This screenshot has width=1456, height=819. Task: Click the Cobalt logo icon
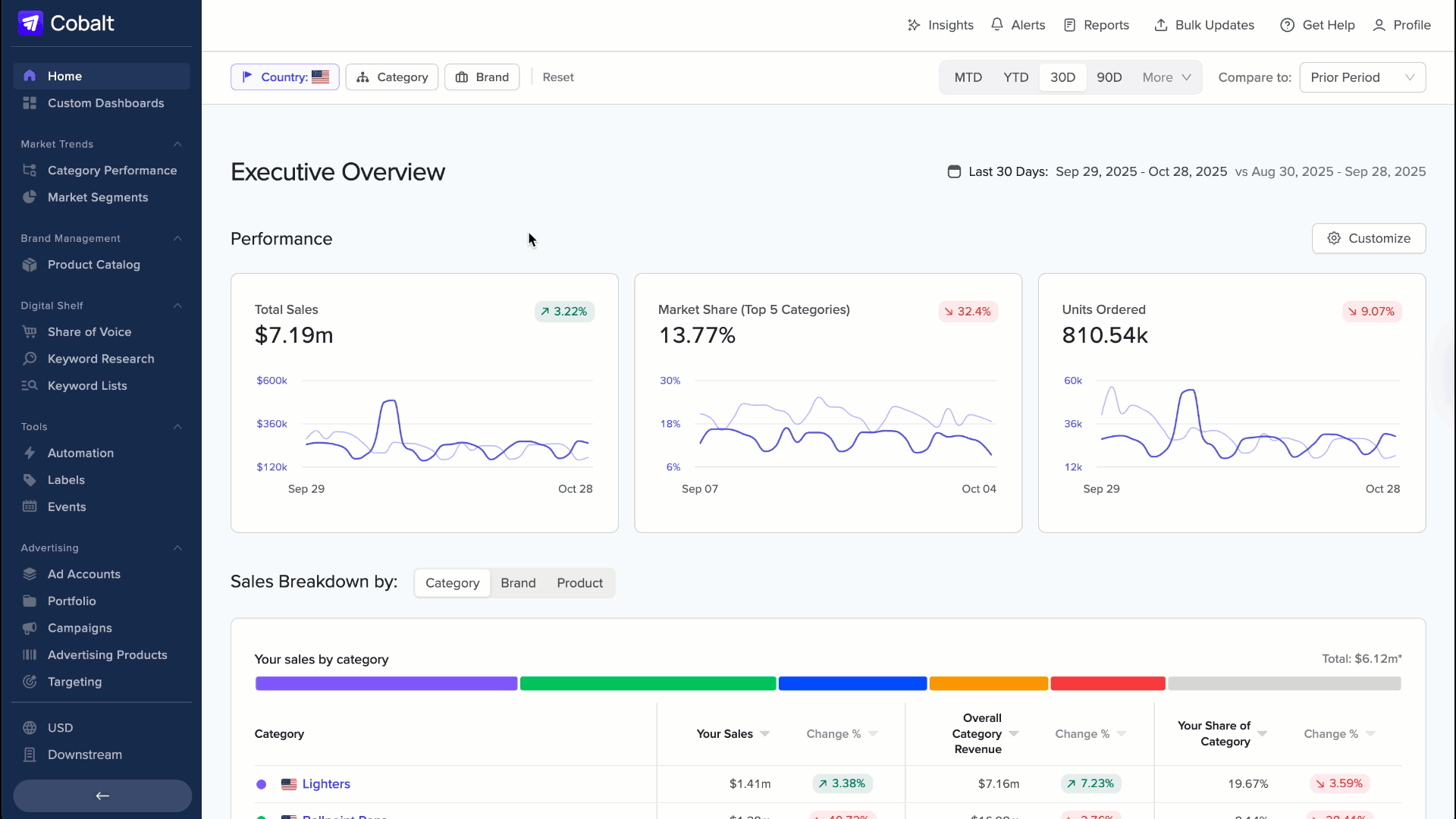(30, 23)
